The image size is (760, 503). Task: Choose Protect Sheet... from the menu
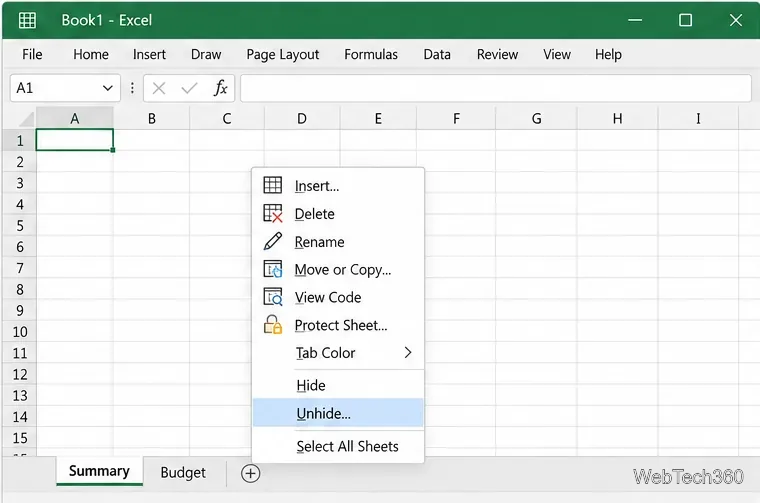click(338, 325)
